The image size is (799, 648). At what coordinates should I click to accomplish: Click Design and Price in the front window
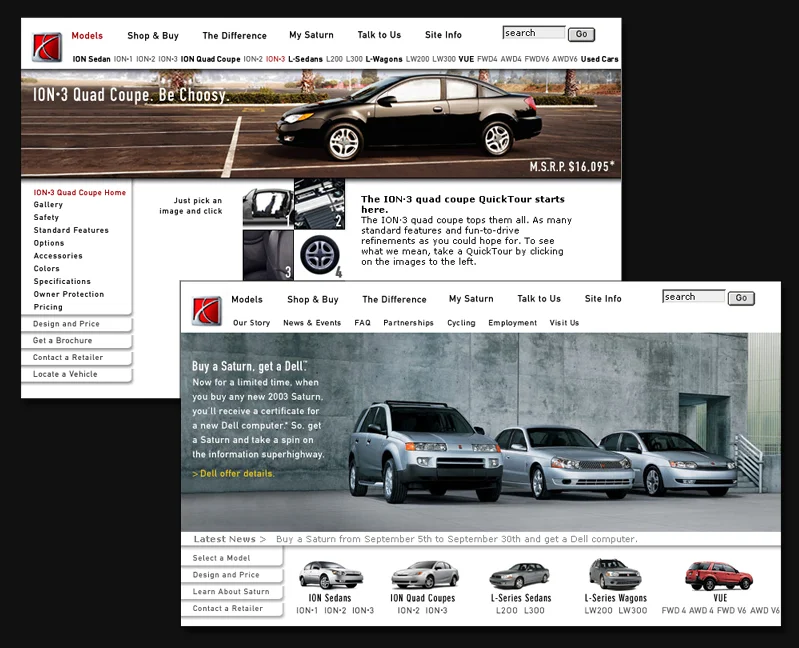coord(232,575)
